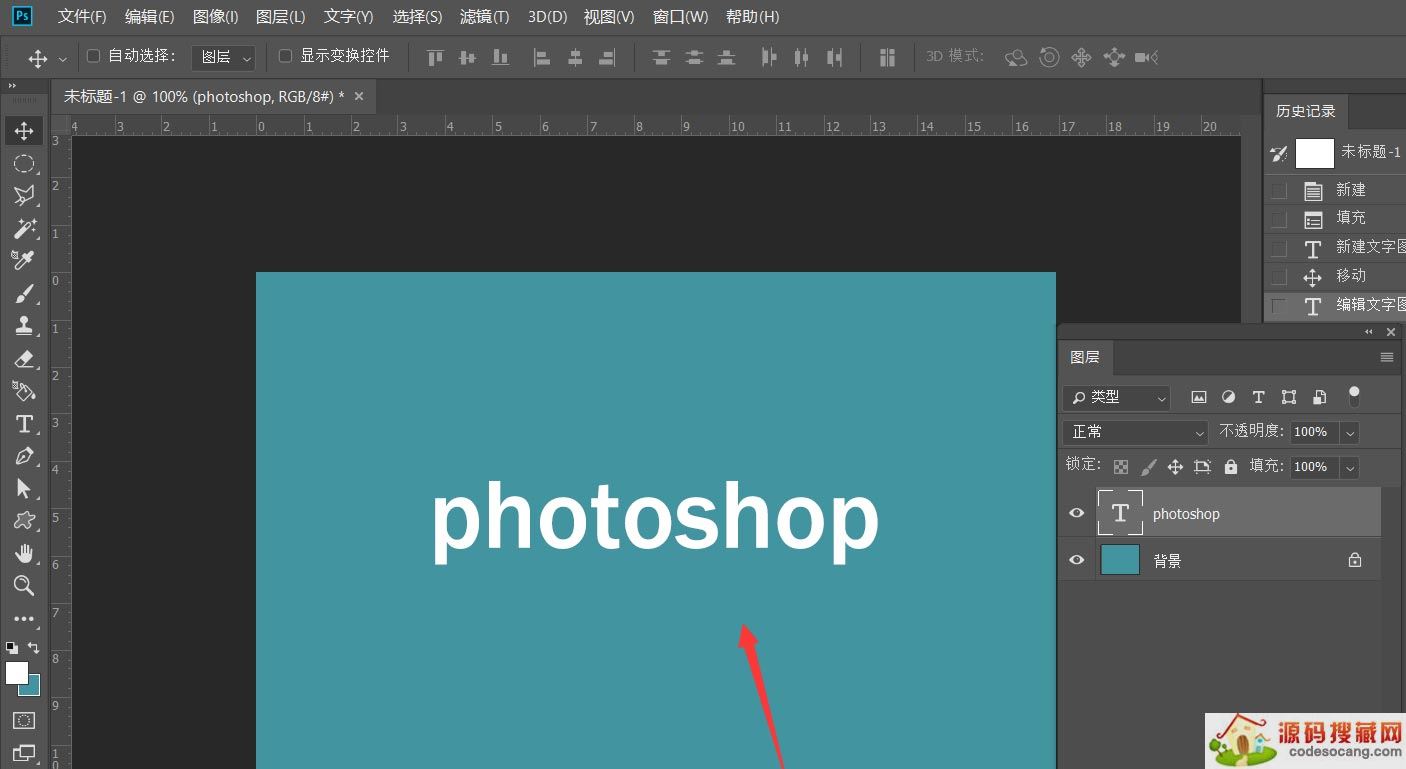Select the Custom Shape tool
This screenshot has width=1406, height=769.
24,521
